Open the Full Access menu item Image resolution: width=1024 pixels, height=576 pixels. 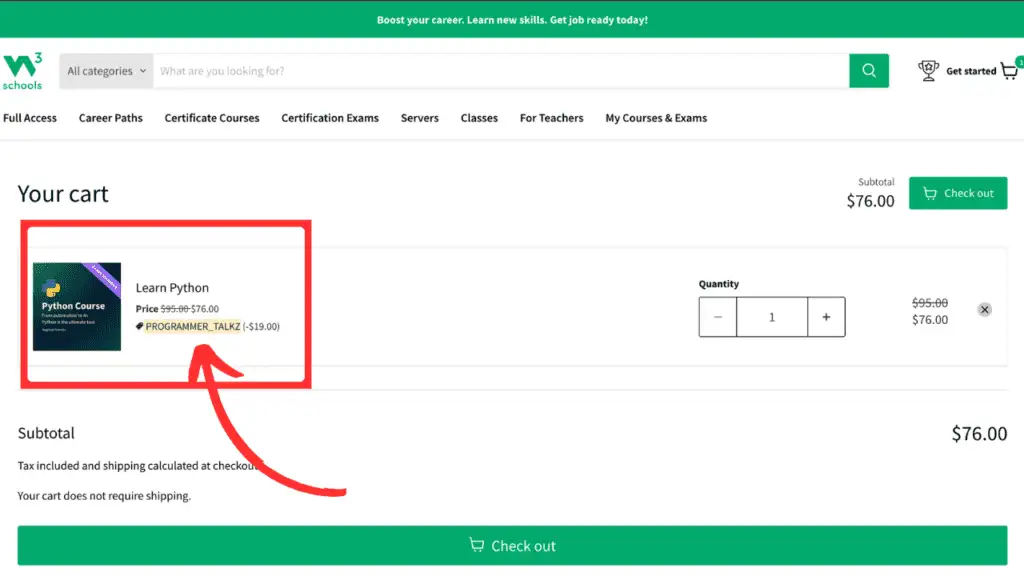(30, 118)
